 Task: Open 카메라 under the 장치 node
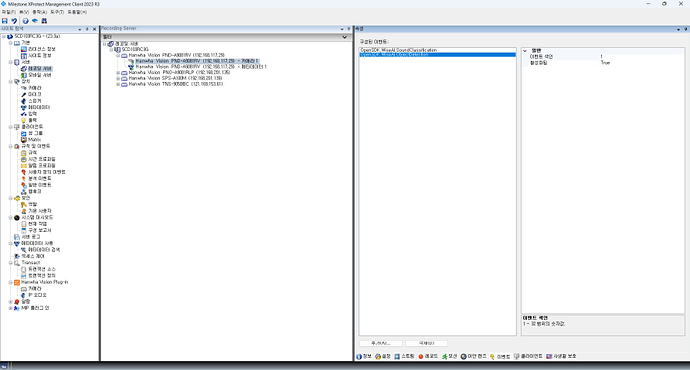pyautogui.click(x=35, y=88)
